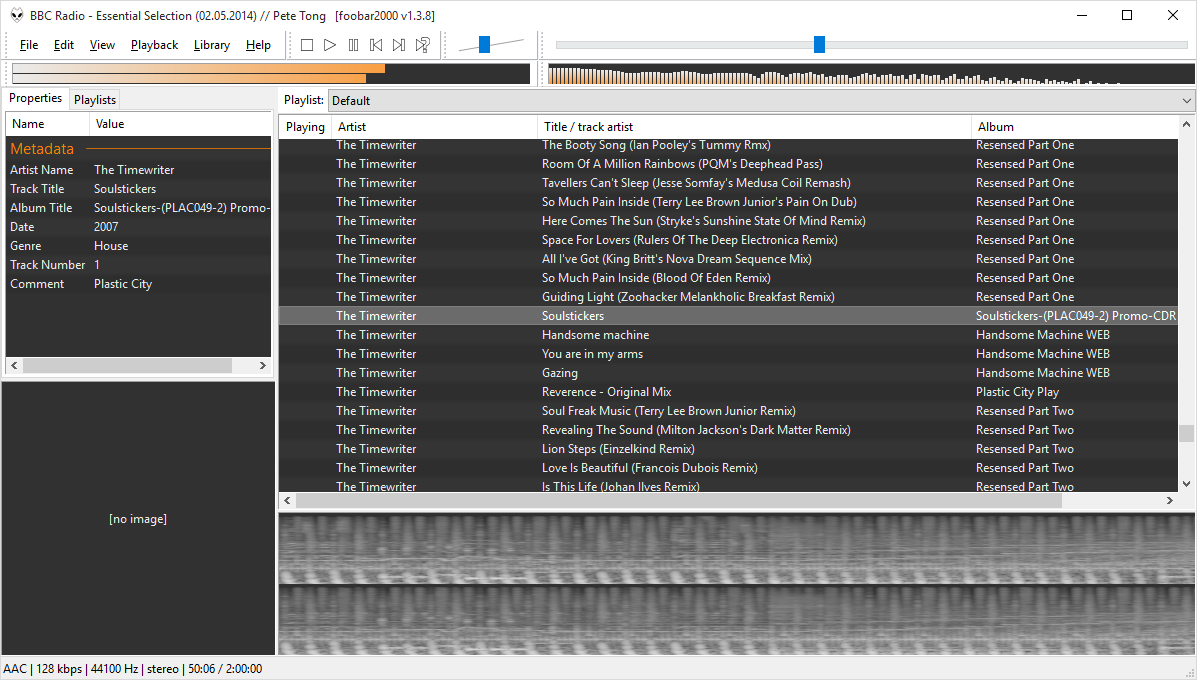
Task: Select Reverence - Original Mix track
Action: (728, 392)
